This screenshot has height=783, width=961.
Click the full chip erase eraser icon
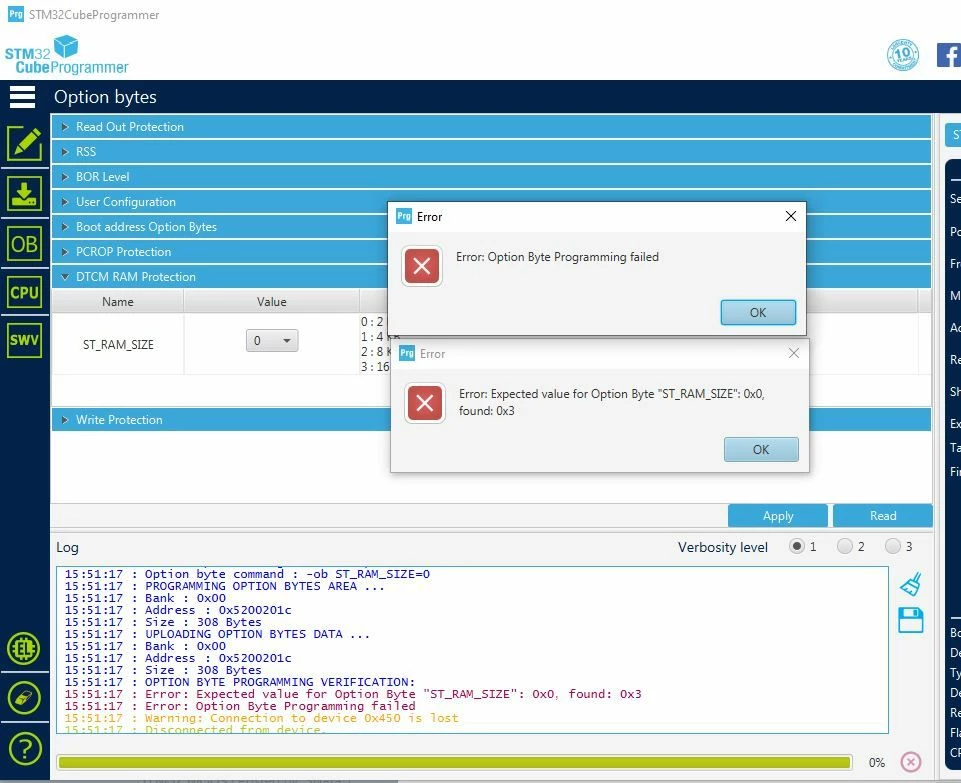coord(25,698)
